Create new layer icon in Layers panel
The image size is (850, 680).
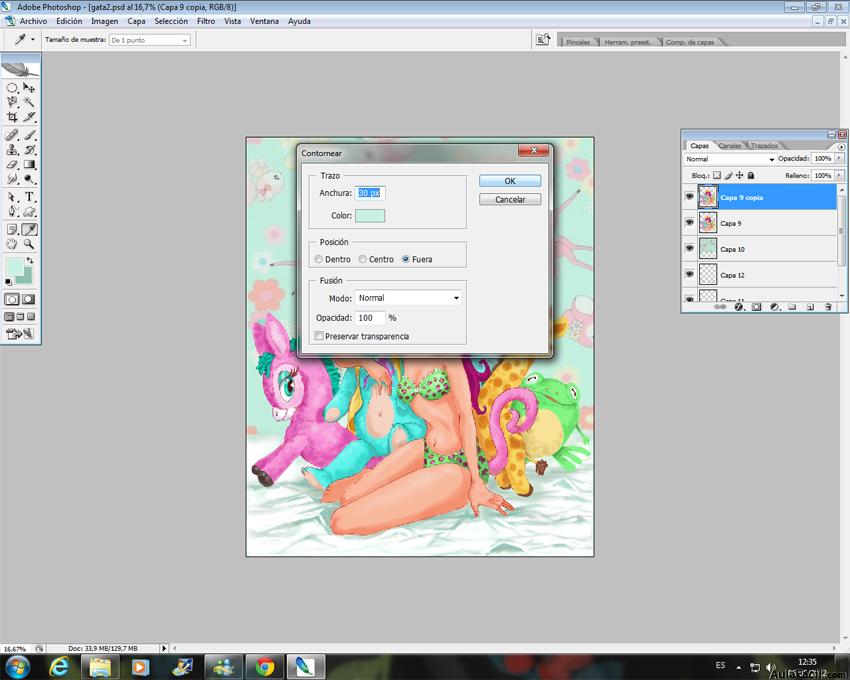pyautogui.click(x=810, y=307)
